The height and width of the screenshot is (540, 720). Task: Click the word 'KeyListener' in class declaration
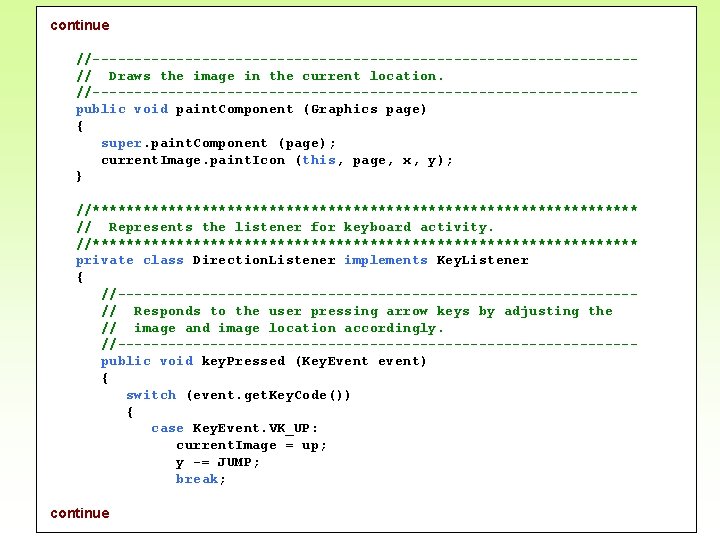(x=483, y=260)
